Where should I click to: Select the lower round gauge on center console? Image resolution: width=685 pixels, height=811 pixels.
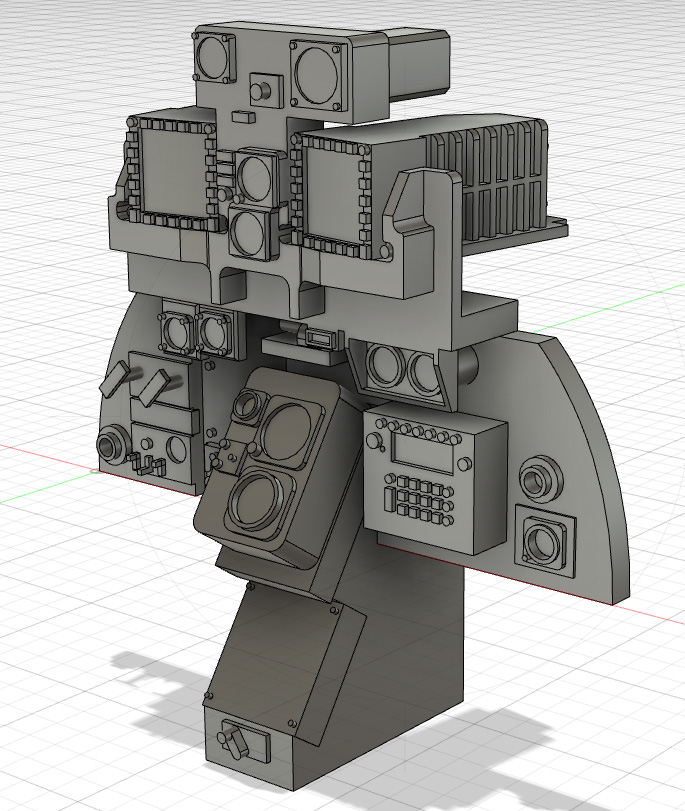tap(257, 501)
